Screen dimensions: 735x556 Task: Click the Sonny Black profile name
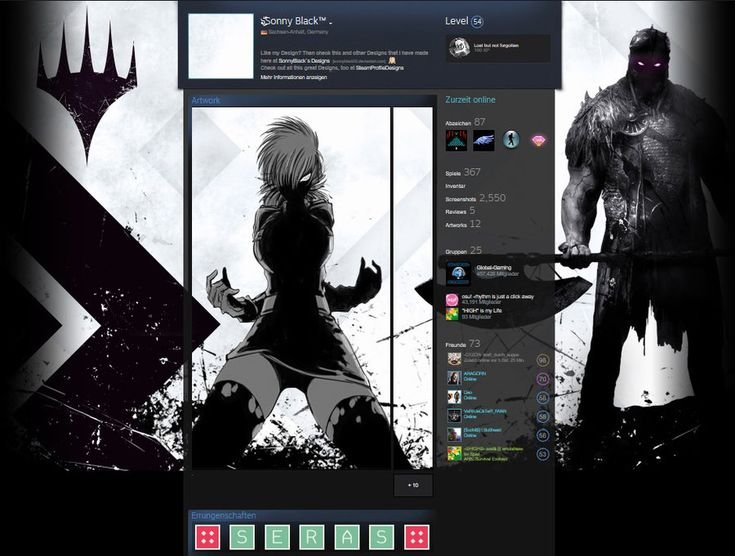click(296, 21)
